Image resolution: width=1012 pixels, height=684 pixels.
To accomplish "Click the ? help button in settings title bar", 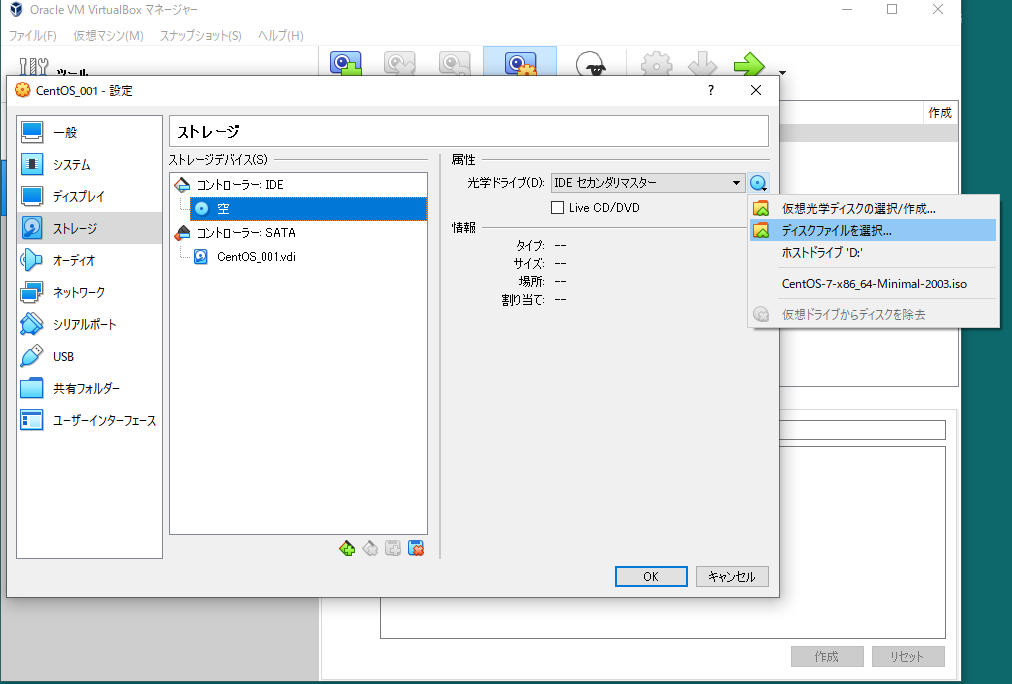I will point(711,90).
